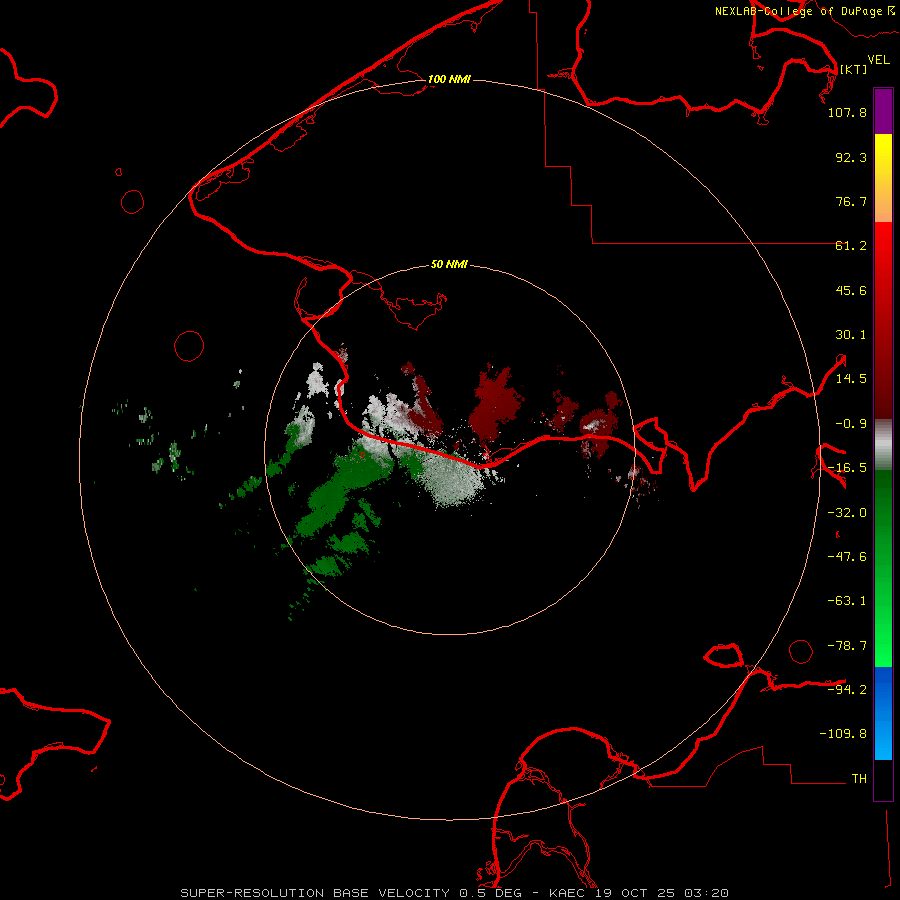Click the -94.2 velocity scale value
Viewport: 900px width, 900px height.
(x=847, y=689)
